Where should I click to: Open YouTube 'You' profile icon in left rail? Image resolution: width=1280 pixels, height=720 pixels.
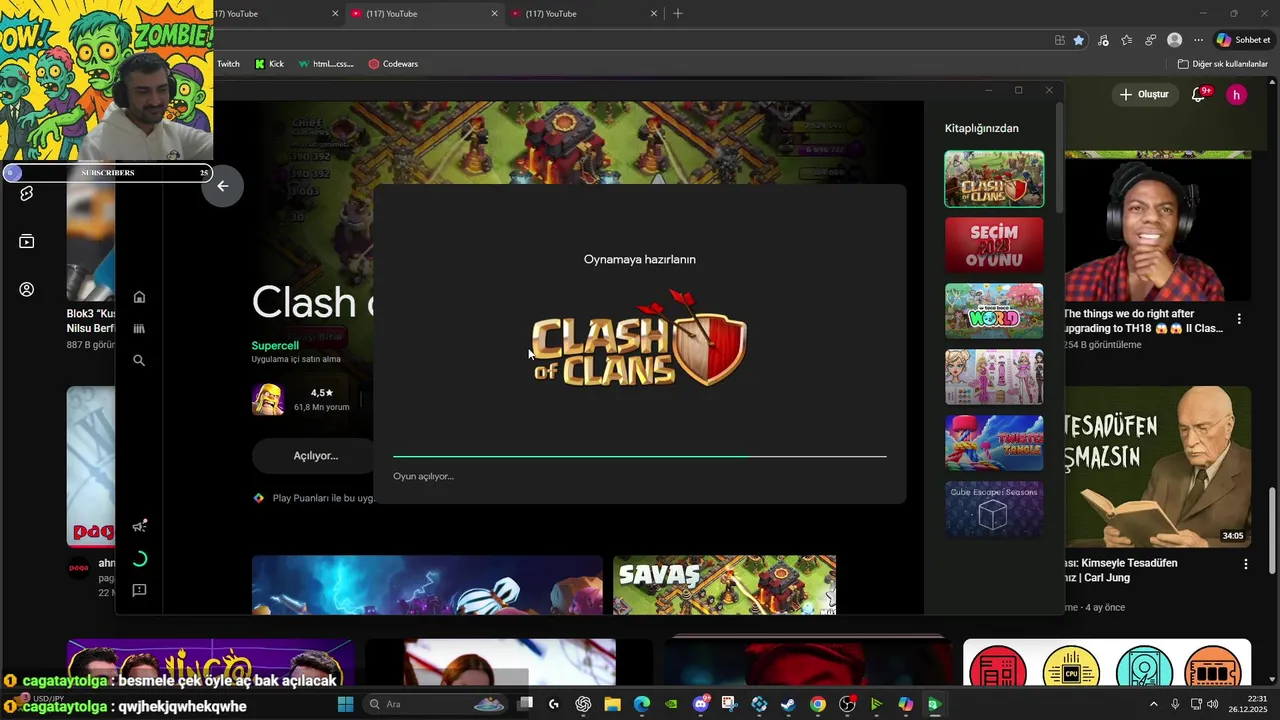[x=27, y=289]
